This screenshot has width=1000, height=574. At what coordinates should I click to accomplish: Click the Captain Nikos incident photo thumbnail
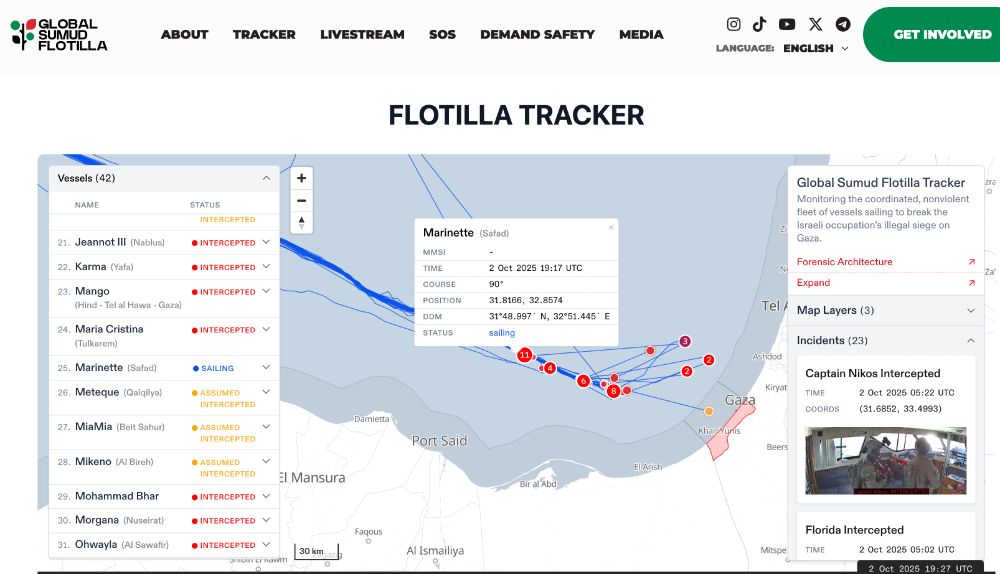coord(886,460)
